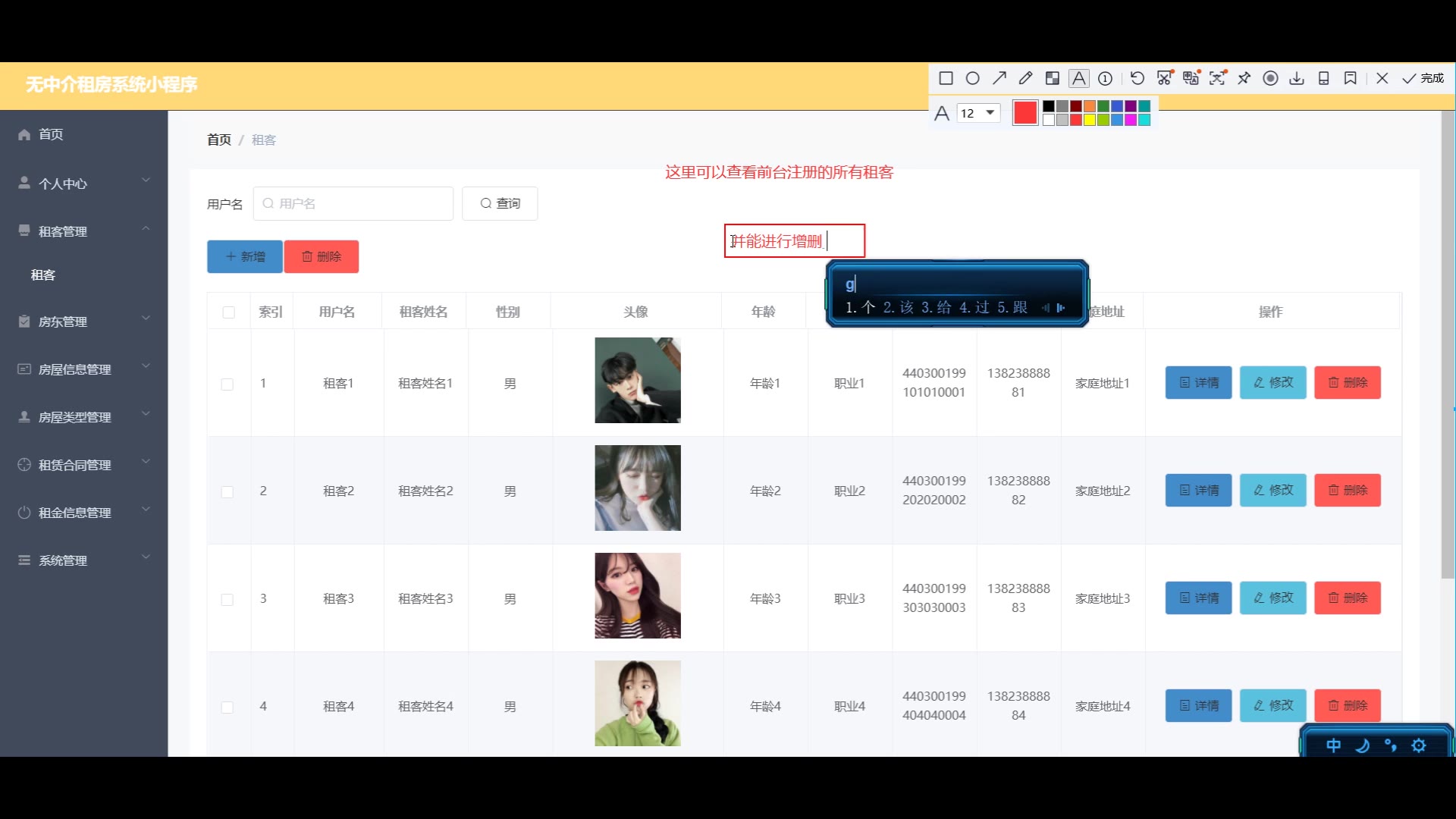
Task: Select the checkbox for row 3
Action: 227,600
